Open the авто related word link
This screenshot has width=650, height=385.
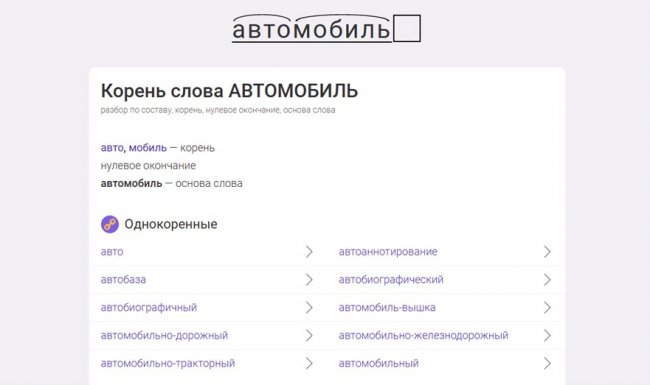112,252
